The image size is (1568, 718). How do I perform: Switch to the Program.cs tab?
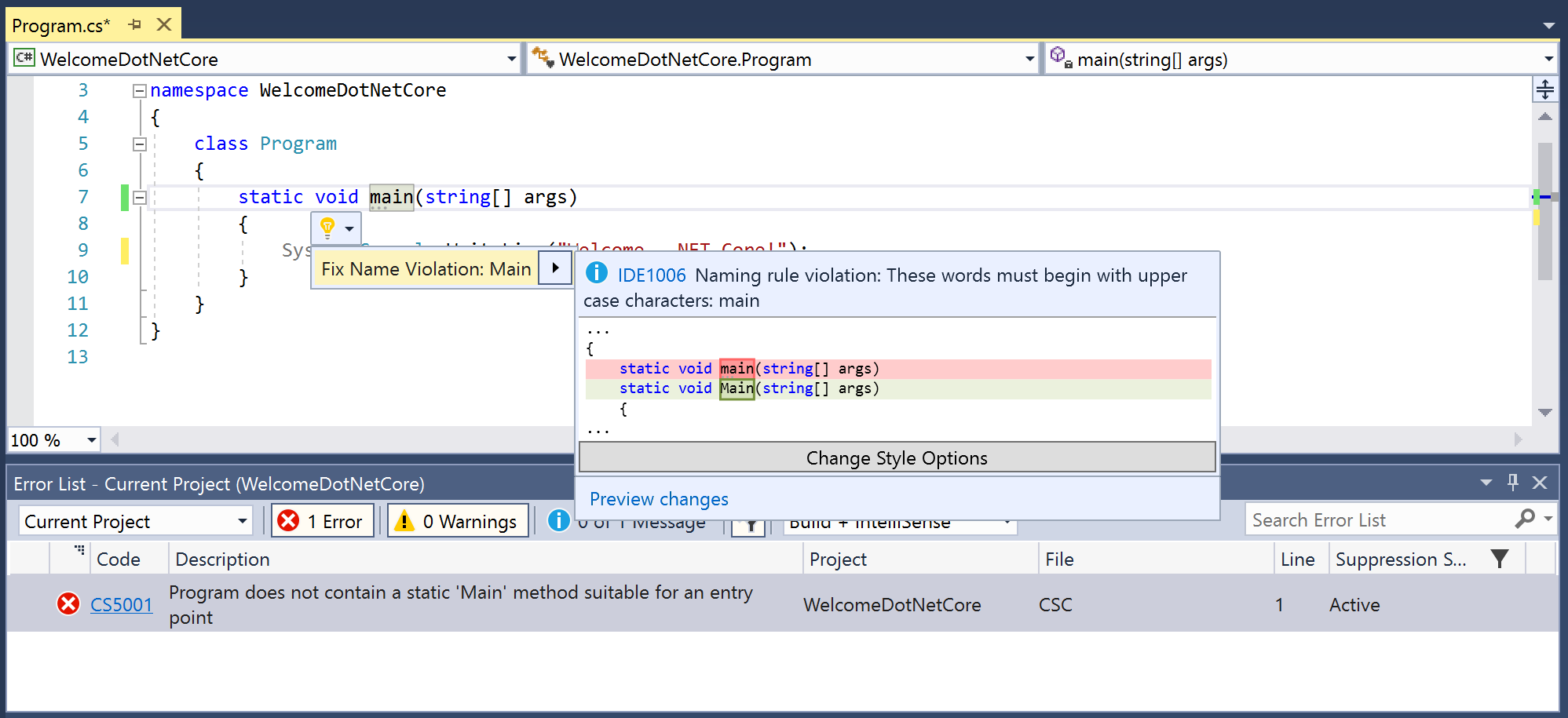61,25
